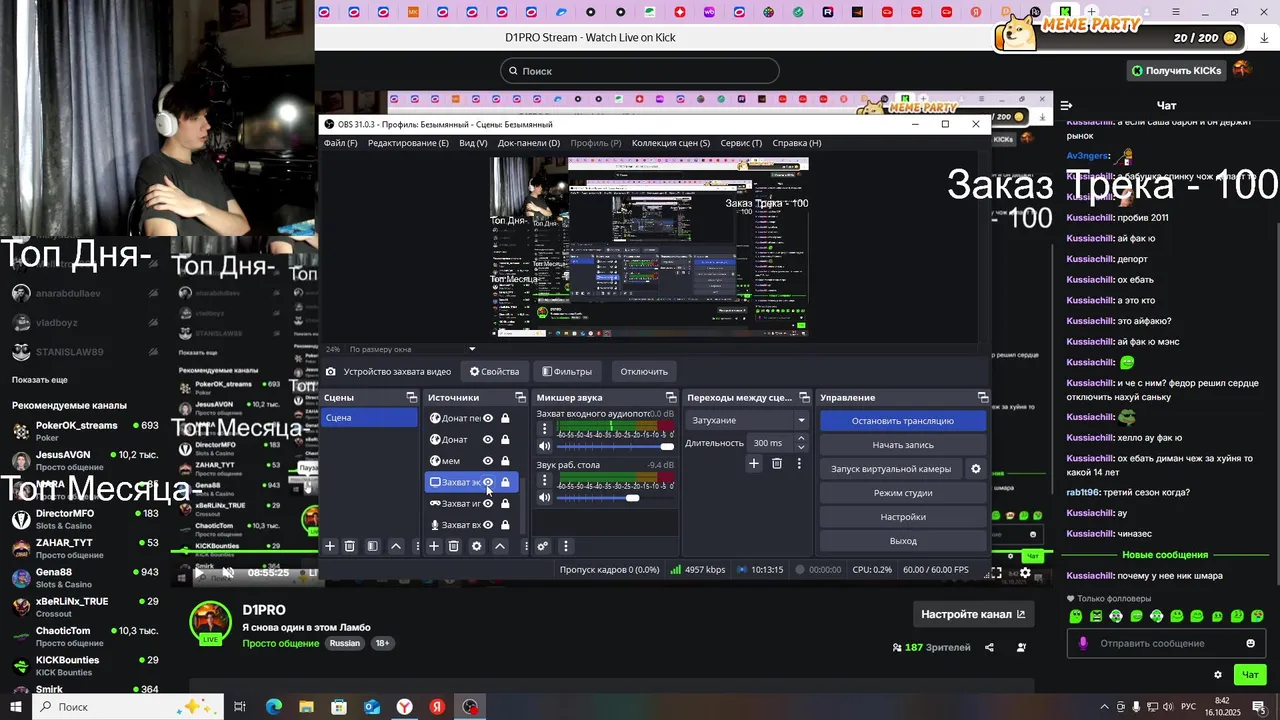This screenshot has height=720, width=1280.
Task: Open source properties gear in Источники toolbar
Action: point(477,546)
